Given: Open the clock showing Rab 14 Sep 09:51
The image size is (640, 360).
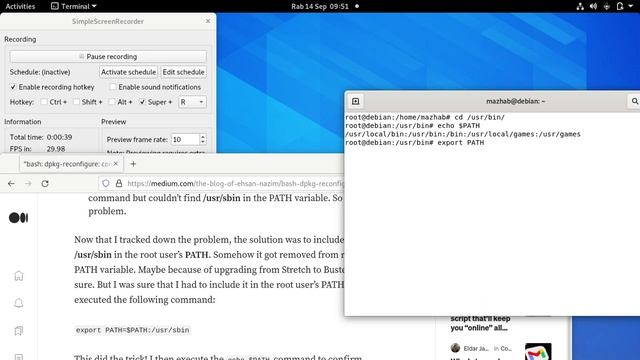Looking at the screenshot, I should [x=320, y=6].
